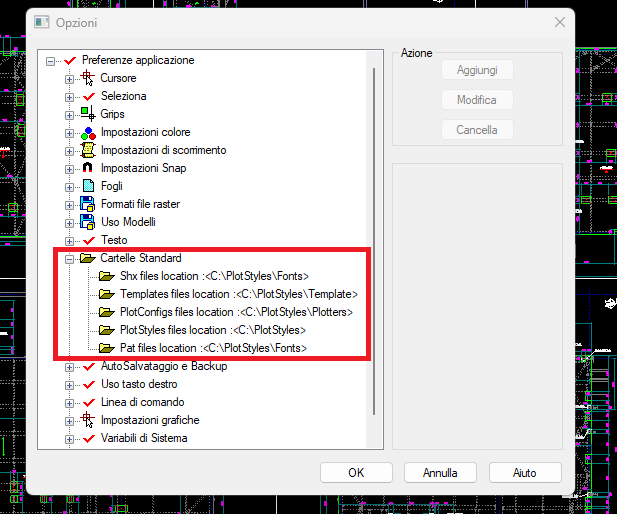Select the Impostazioni colore RGB icon
This screenshot has width=617, height=514.
coord(88,132)
